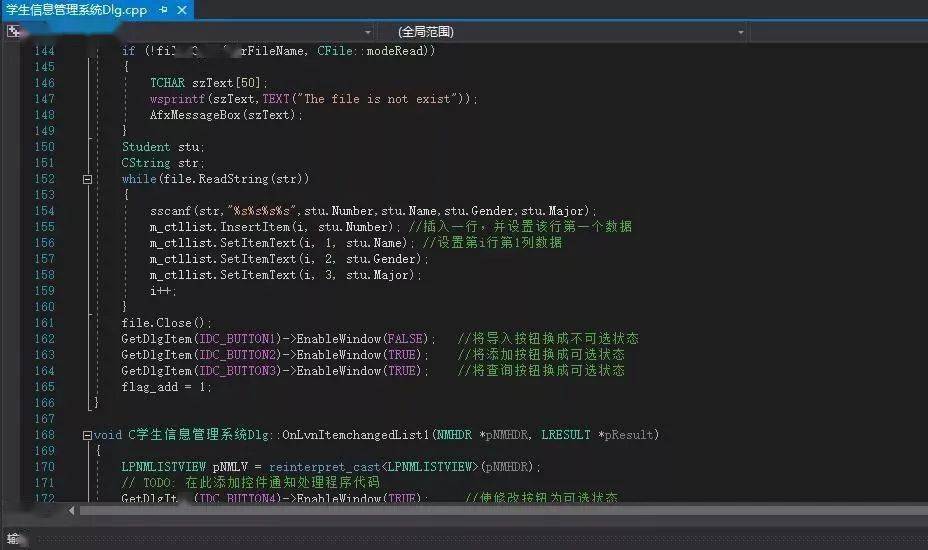Click the flag_add = 1 assignment
928x550 pixels.
click(x=166, y=387)
